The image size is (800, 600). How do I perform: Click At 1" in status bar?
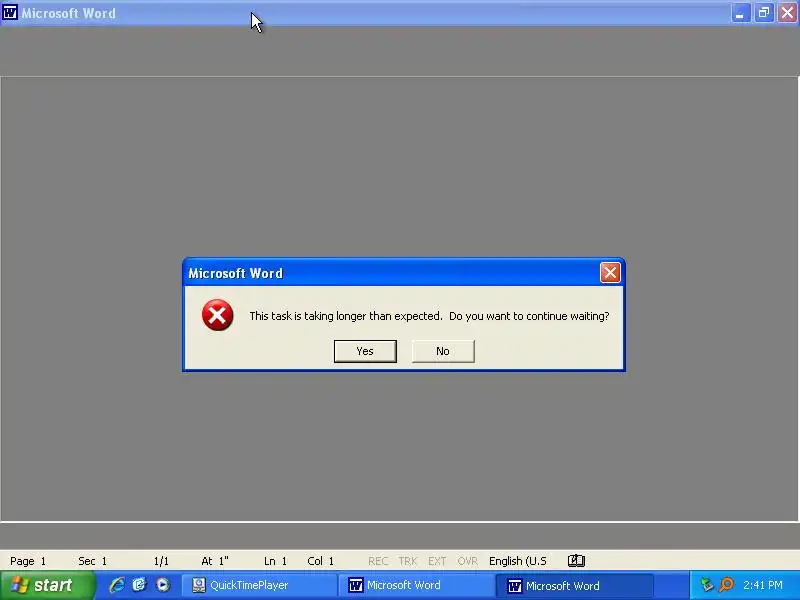[x=215, y=561]
